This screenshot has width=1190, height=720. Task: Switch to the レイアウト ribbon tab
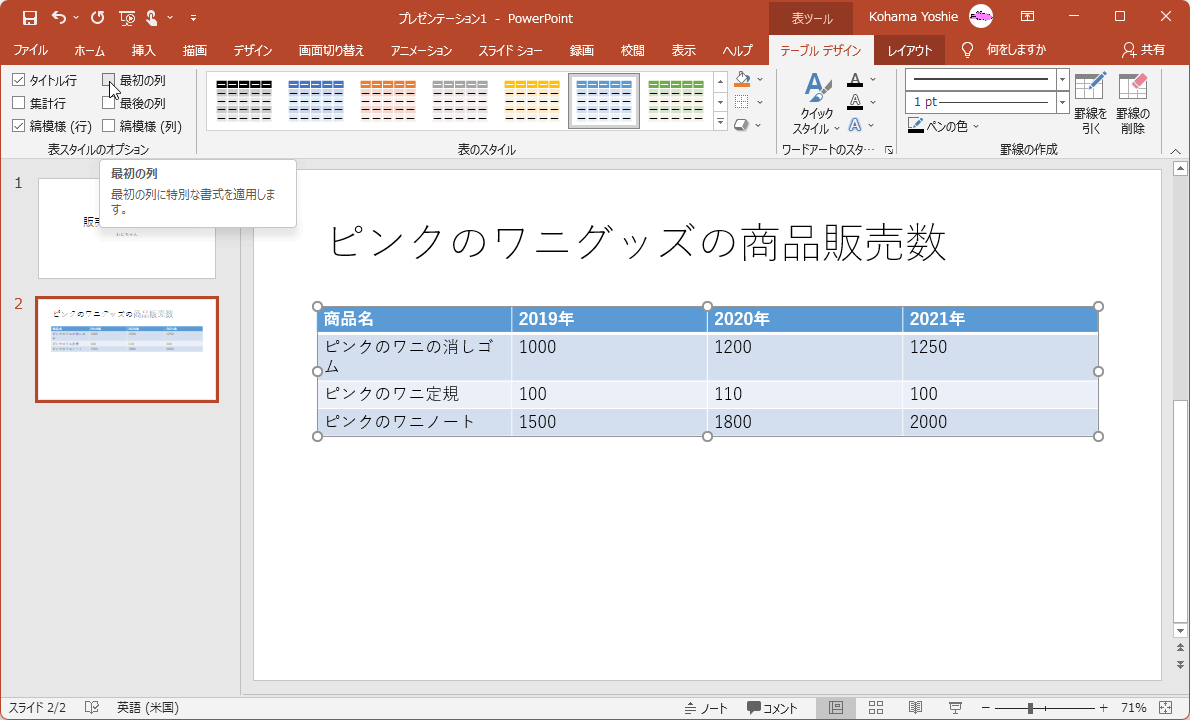(x=908, y=49)
